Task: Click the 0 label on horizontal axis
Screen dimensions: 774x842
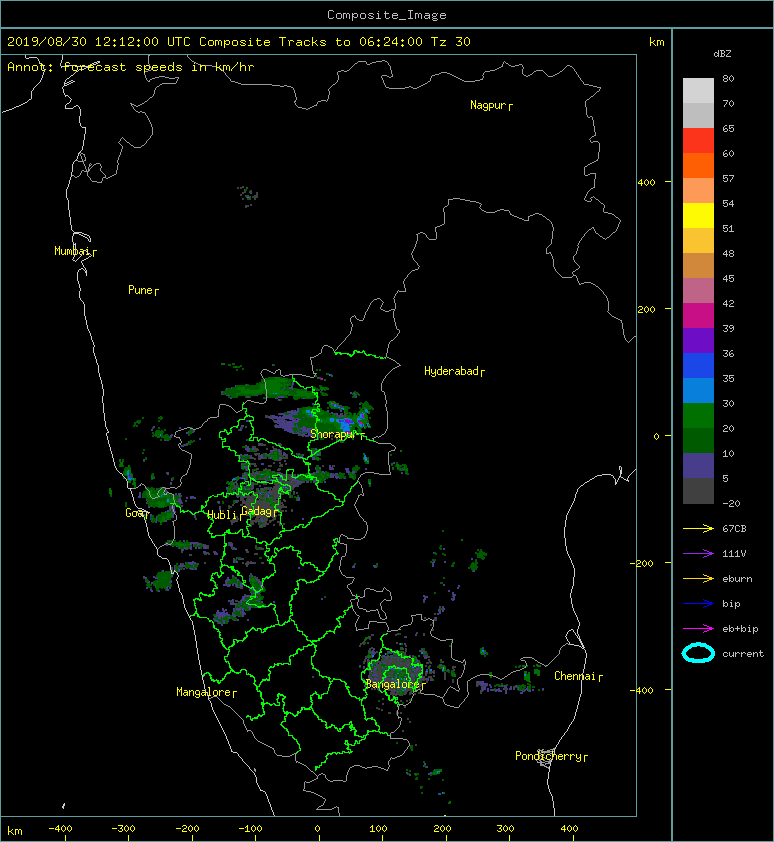Action: point(317,829)
